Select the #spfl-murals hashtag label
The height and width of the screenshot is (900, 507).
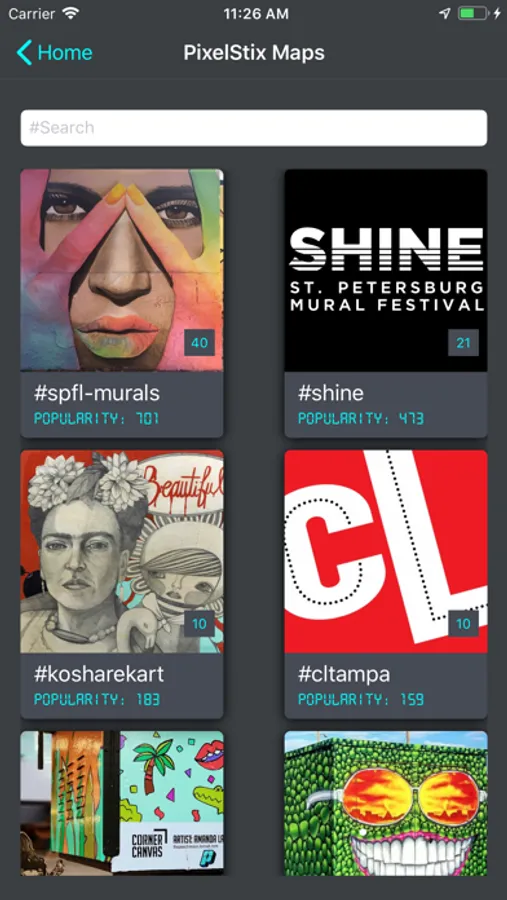tap(96, 393)
